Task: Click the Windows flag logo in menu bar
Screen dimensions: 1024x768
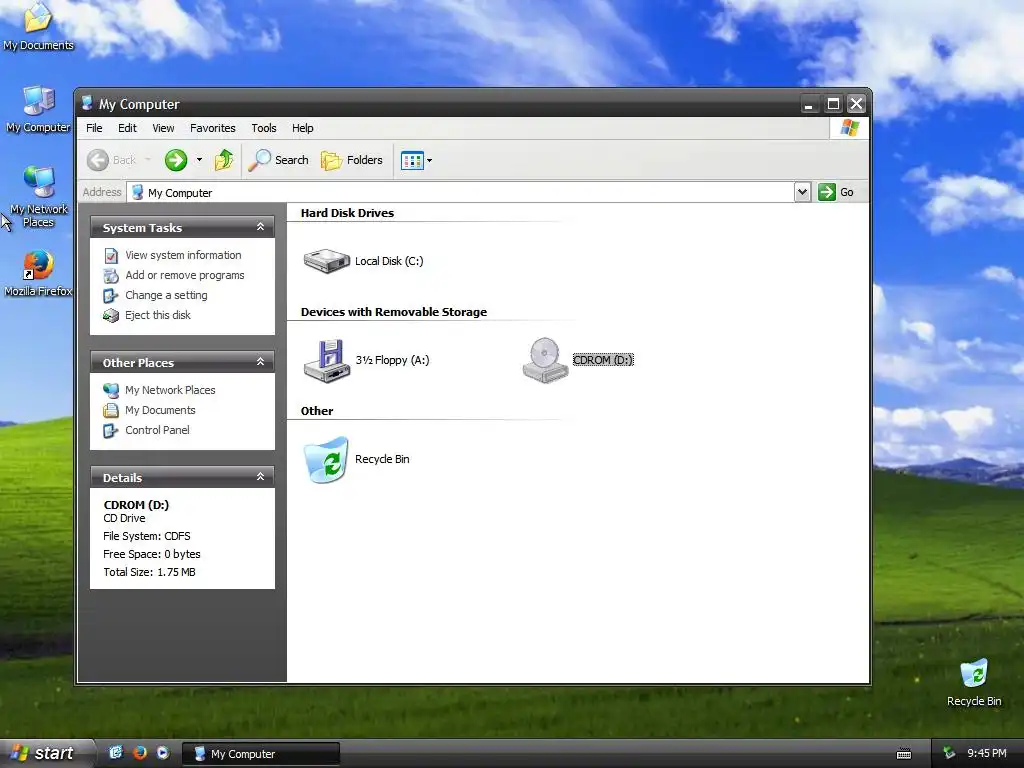Action: point(850,127)
